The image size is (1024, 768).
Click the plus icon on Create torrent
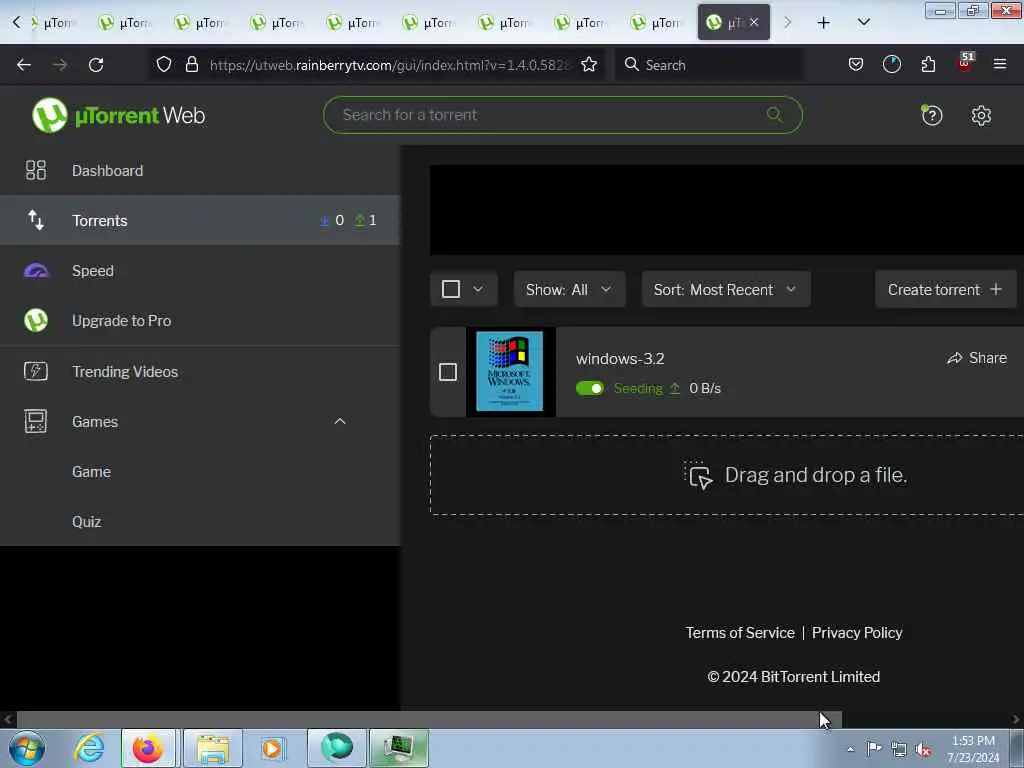coord(996,289)
